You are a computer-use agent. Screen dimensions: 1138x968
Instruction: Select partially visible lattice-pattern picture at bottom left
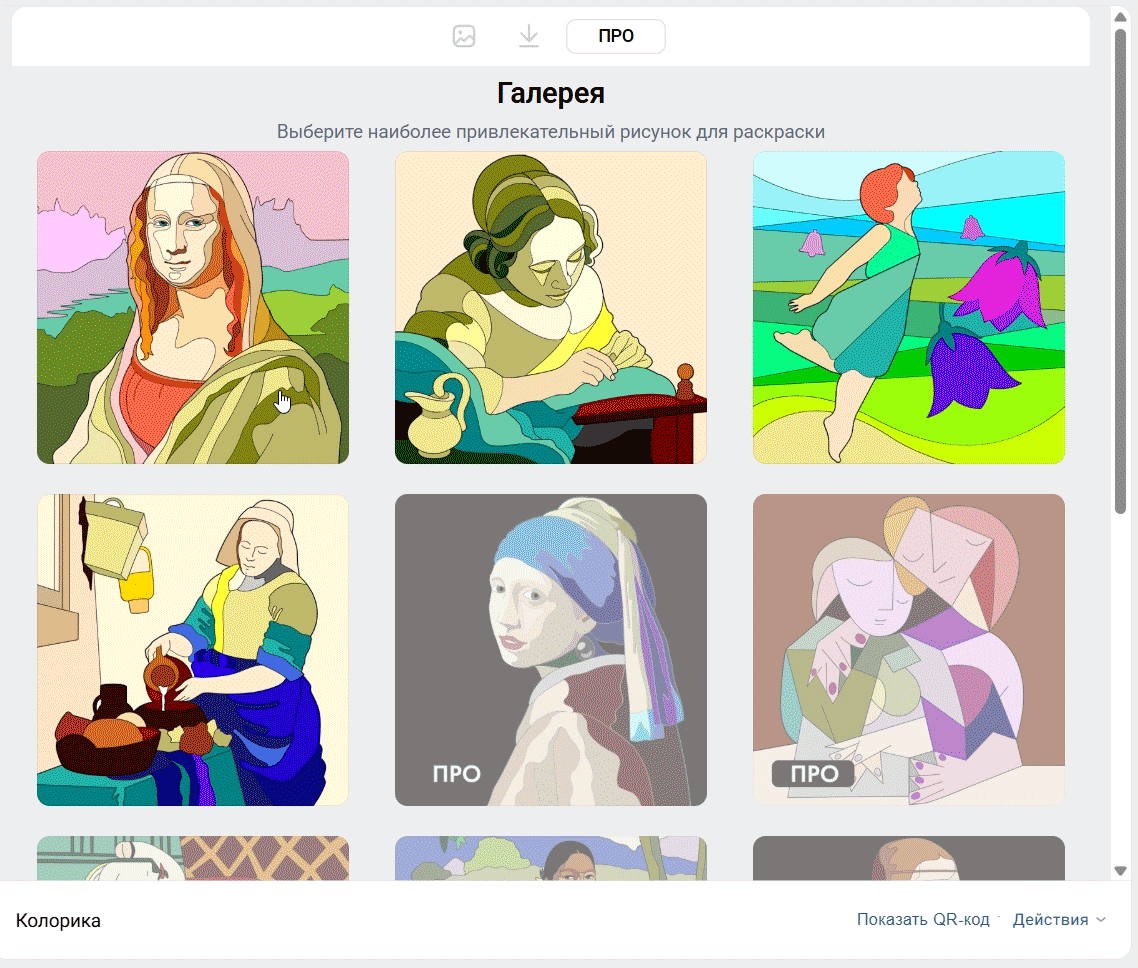point(193,858)
